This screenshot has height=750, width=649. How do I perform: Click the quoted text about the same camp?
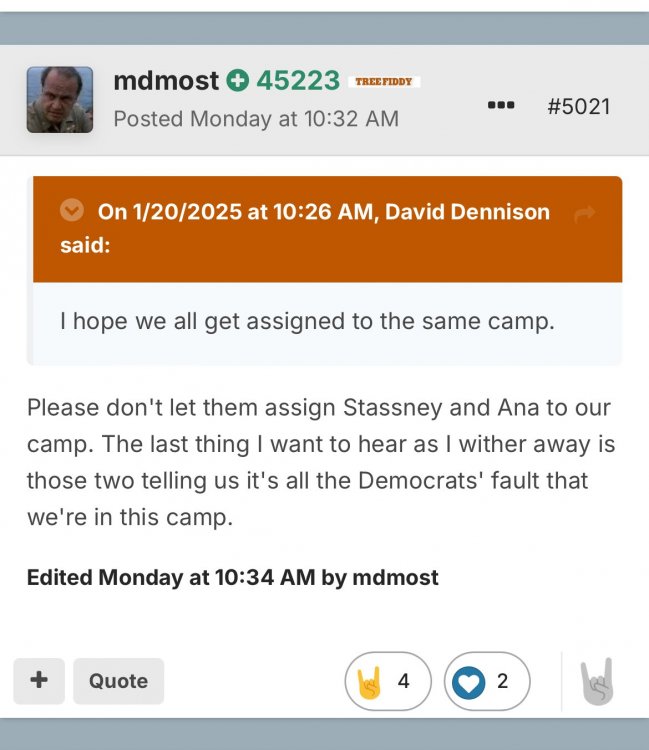pyautogui.click(x=307, y=322)
